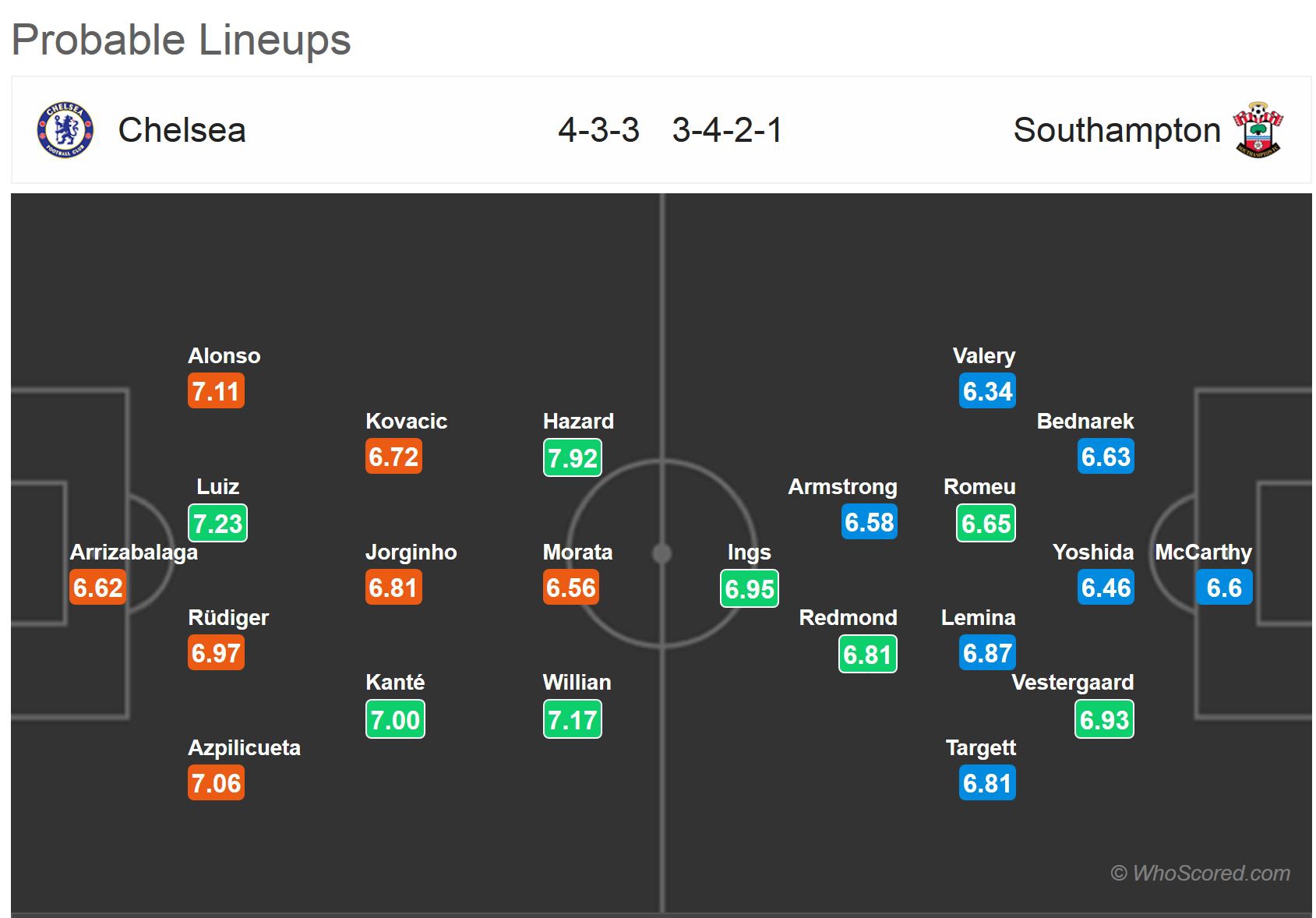Click Luiz's 7.23 rating box
Viewport: 1316px width, 918px height.
(217, 523)
